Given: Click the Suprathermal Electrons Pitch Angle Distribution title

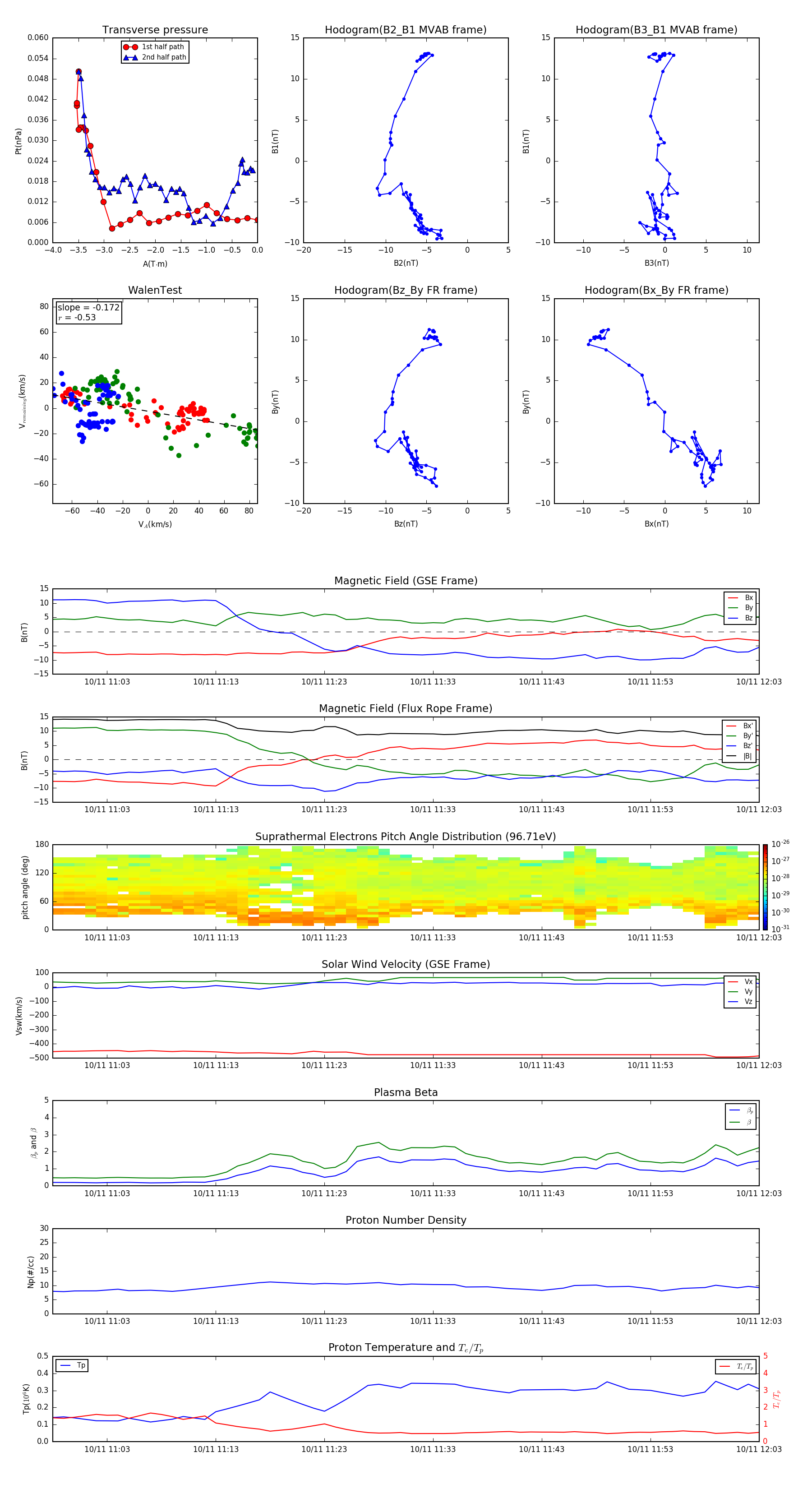Looking at the screenshot, I should point(406,837).
